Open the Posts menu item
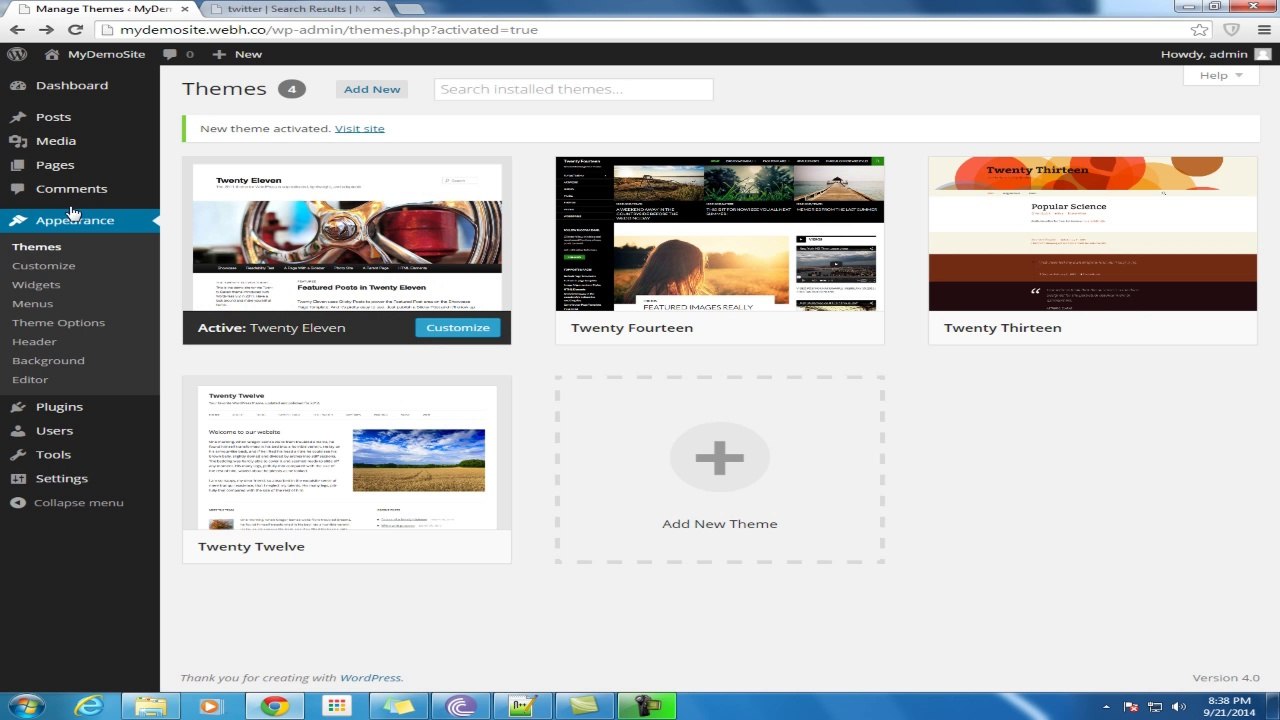This screenshot has width=1280, height=720. pyautogui.click(x=53, y=117)
